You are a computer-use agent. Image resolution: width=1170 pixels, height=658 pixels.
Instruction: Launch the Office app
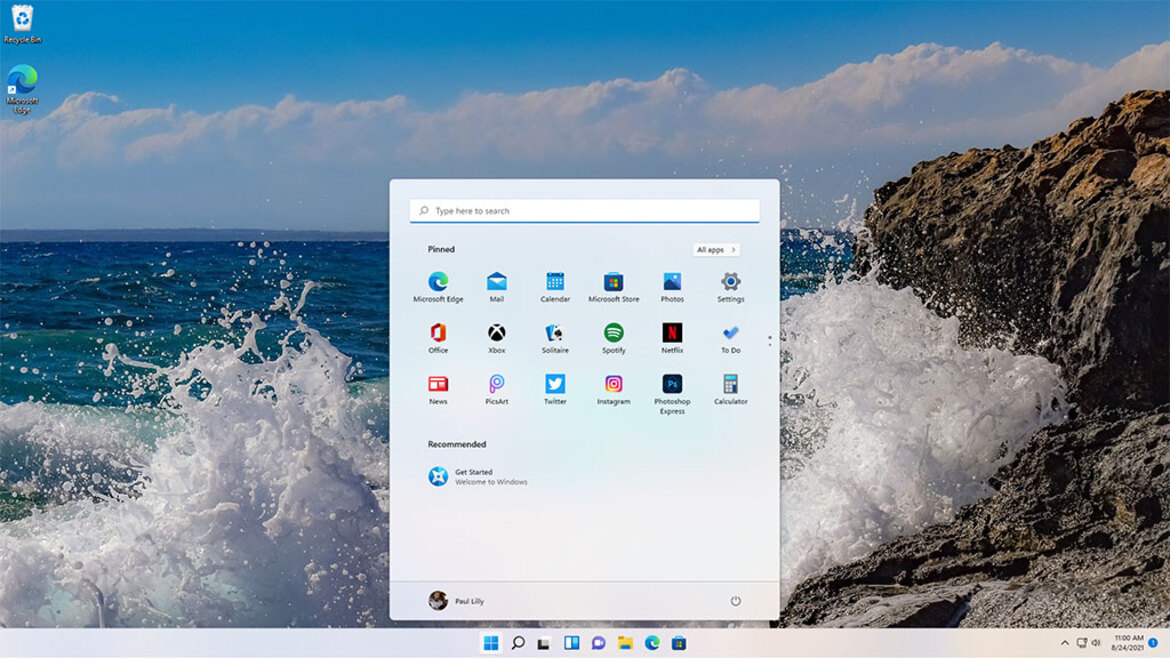[x=438, y=338]
